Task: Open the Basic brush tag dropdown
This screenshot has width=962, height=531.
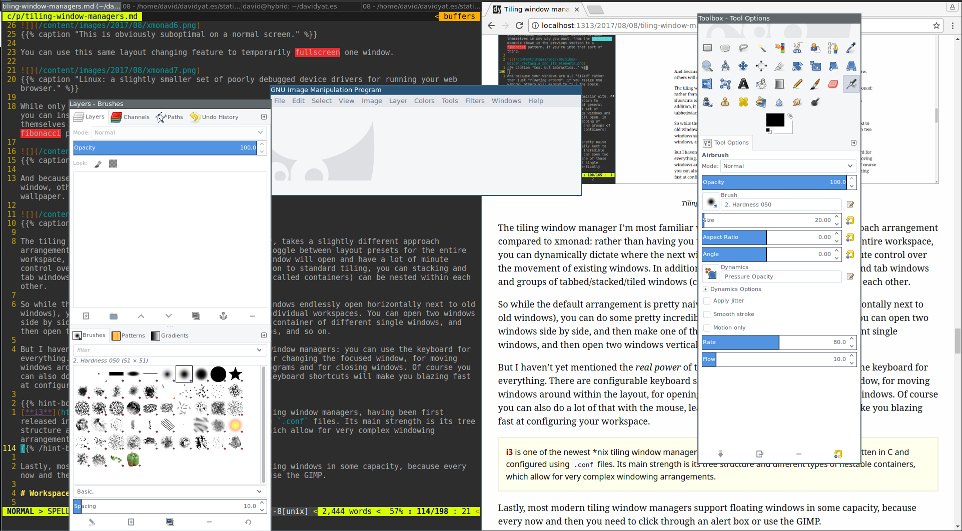Action: (x=169, y=492)
